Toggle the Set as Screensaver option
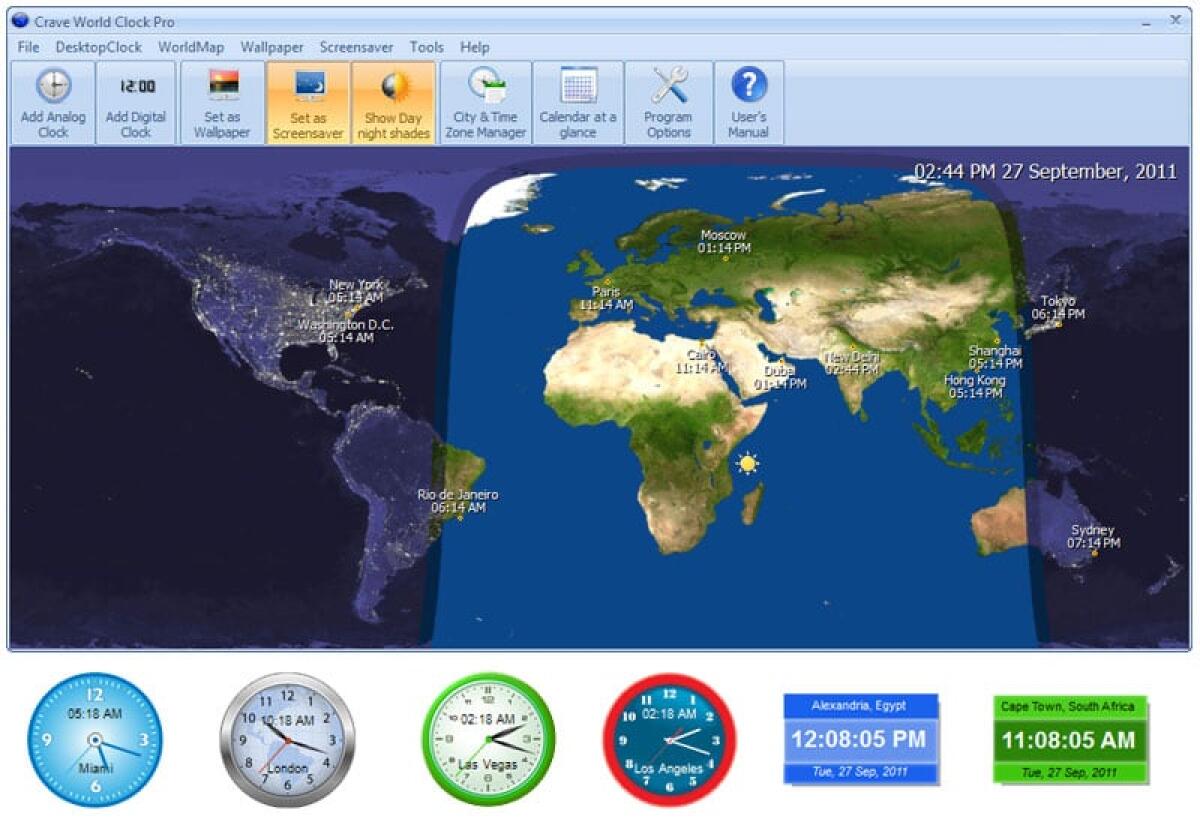1200x819 pixels. click(308, 100)
